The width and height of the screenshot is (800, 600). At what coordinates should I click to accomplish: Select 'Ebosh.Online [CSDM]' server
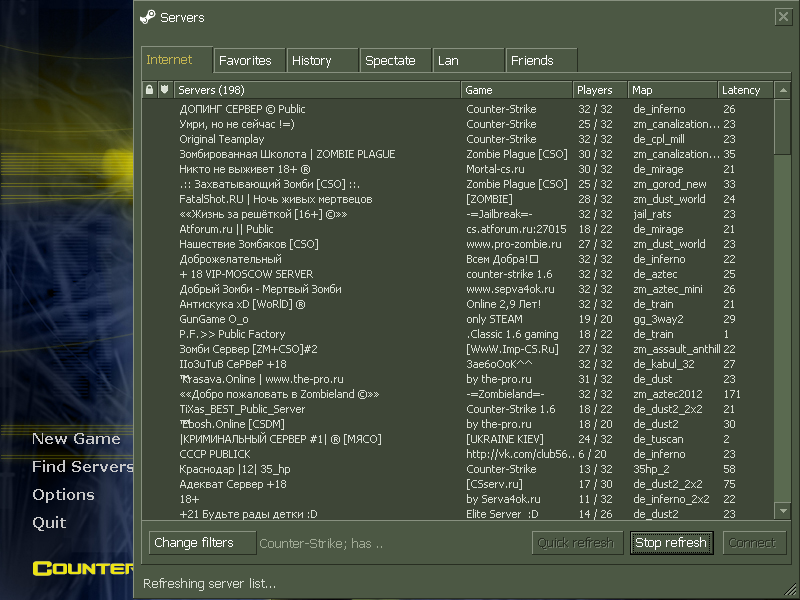coord(458,424)
